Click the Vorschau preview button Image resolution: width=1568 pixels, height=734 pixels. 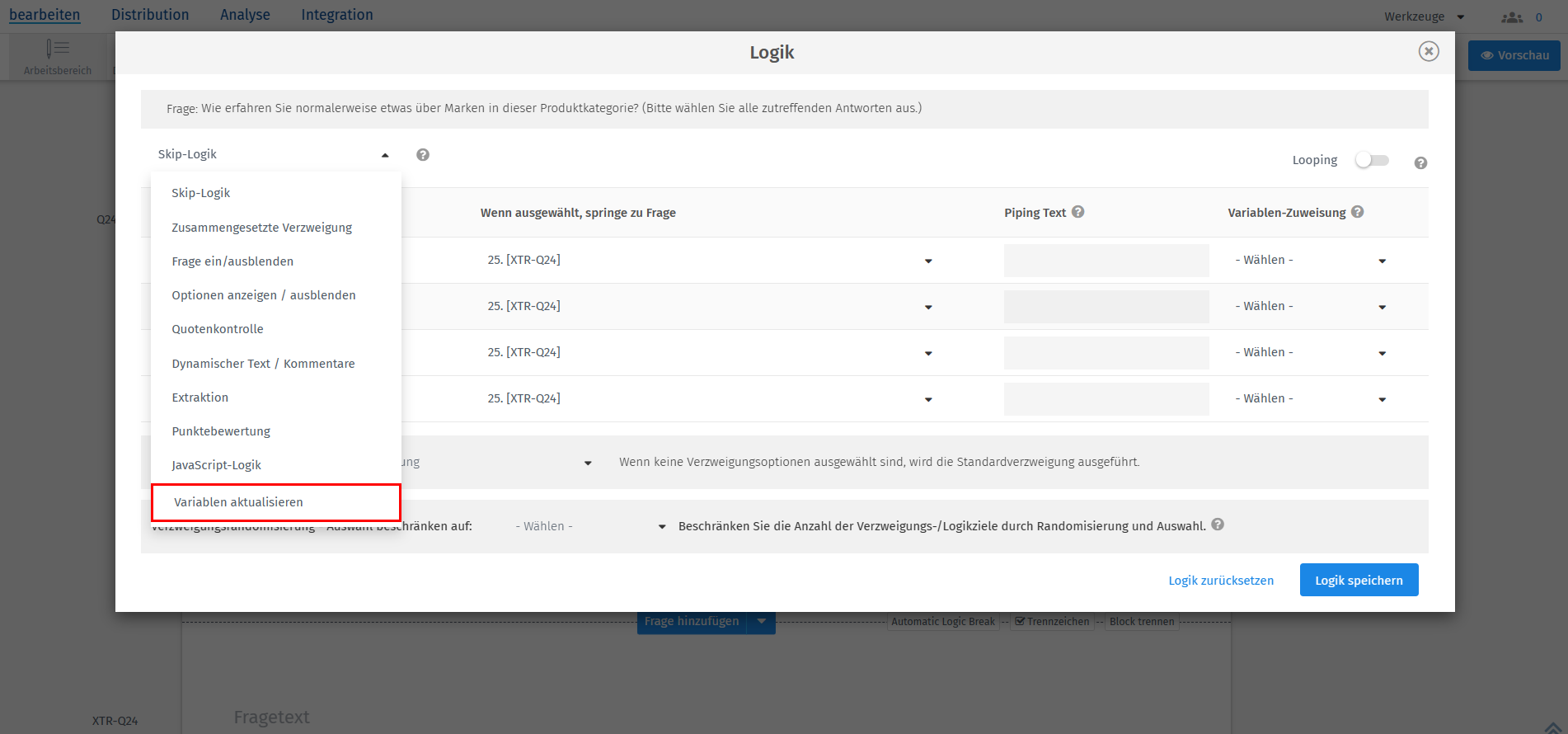(1514, 55)
